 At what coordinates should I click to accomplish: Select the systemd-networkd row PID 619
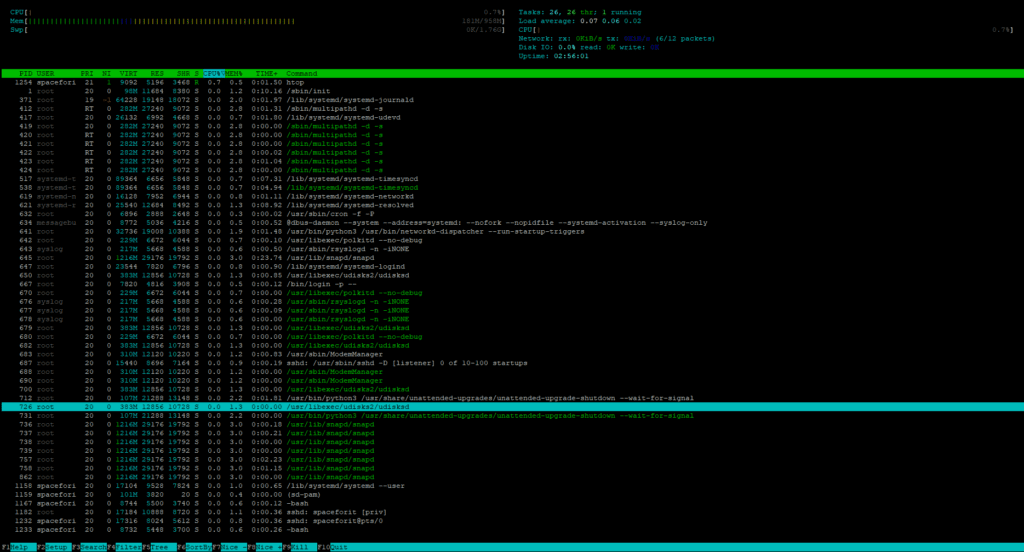pos(512,197)
